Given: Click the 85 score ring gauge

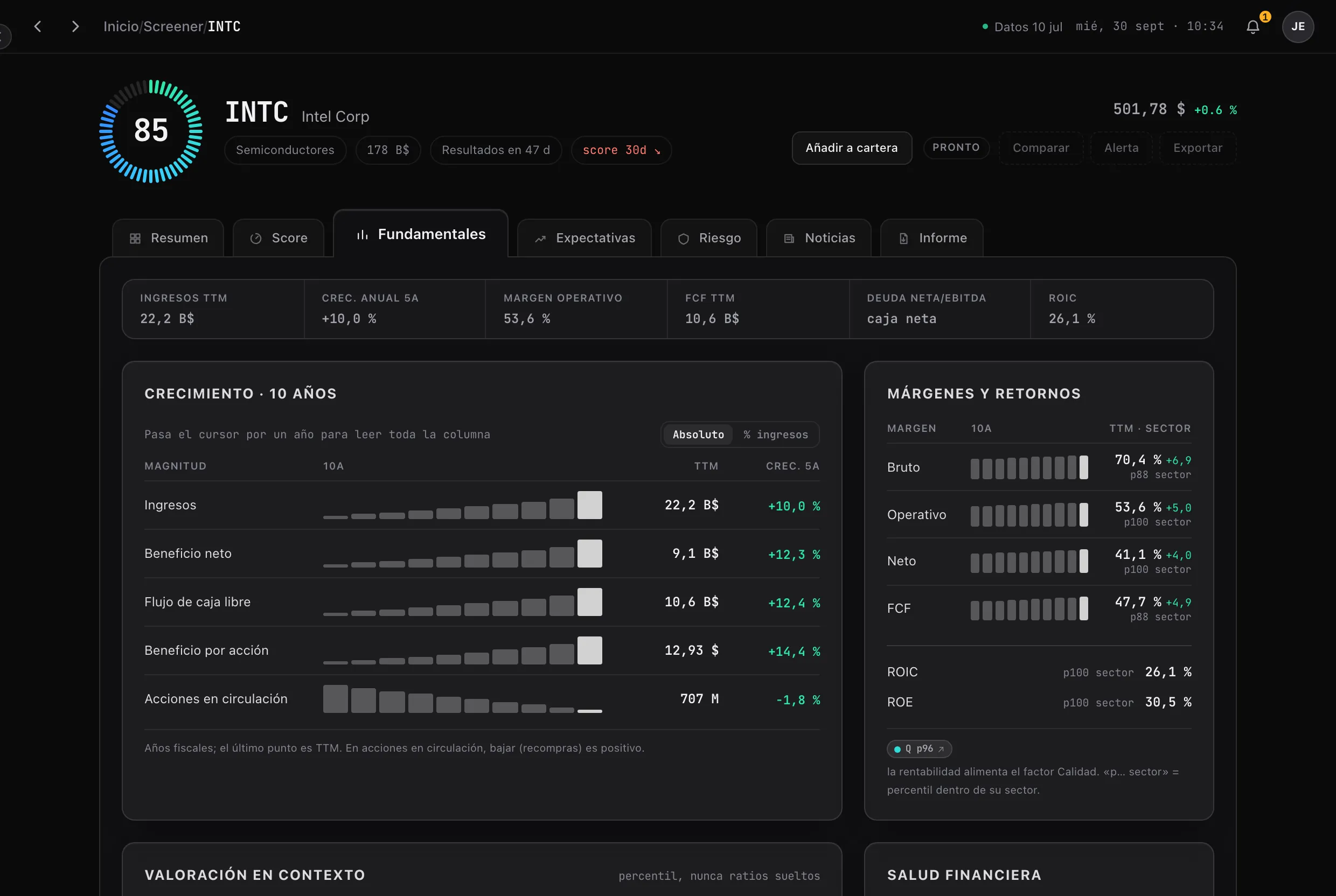Looking at the screenshot, I should point(151,131).
